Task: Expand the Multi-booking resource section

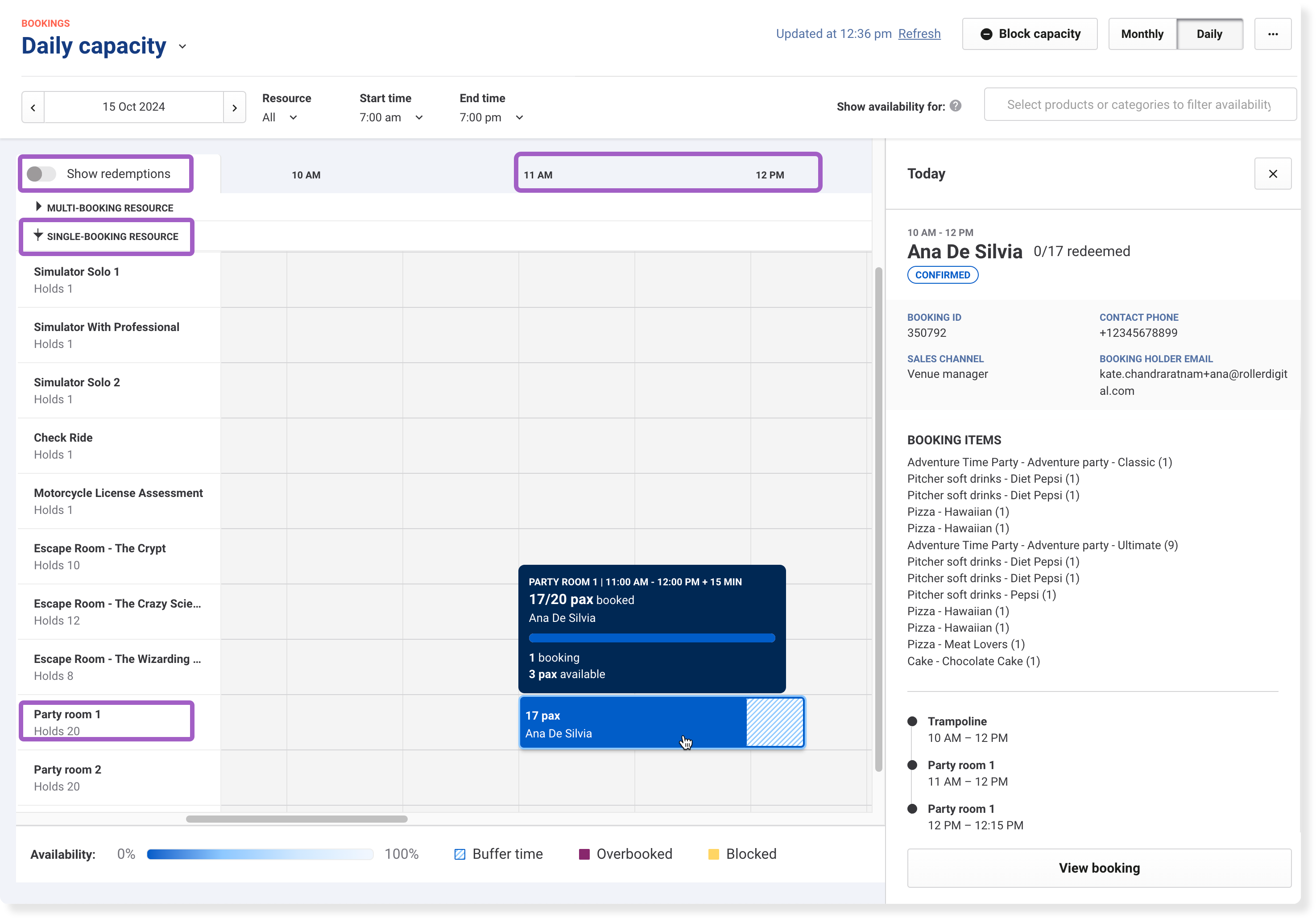Action: coord(38,207)
